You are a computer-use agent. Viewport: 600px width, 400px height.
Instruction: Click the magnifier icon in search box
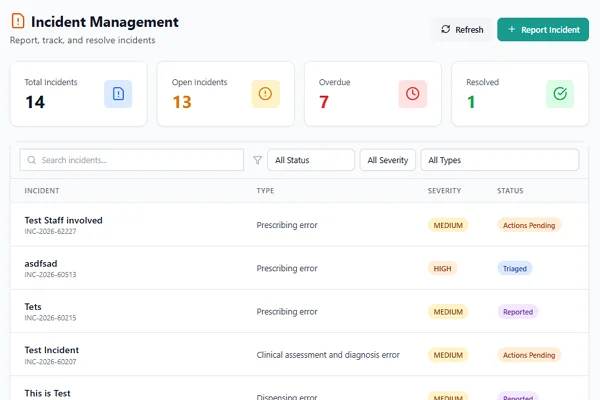tap(32, 160)
